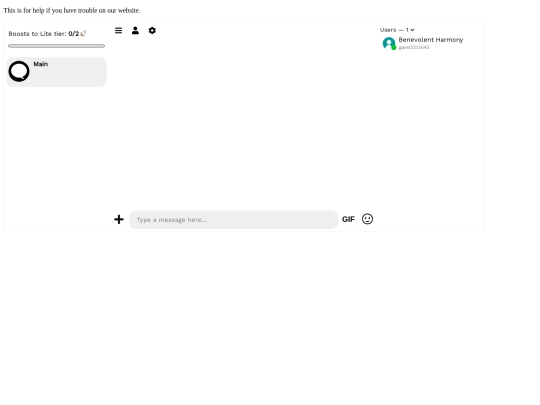Click the Benevolent Harmony username
The width and height of the screenshot is (540, 405).
(x=431, y=40)
